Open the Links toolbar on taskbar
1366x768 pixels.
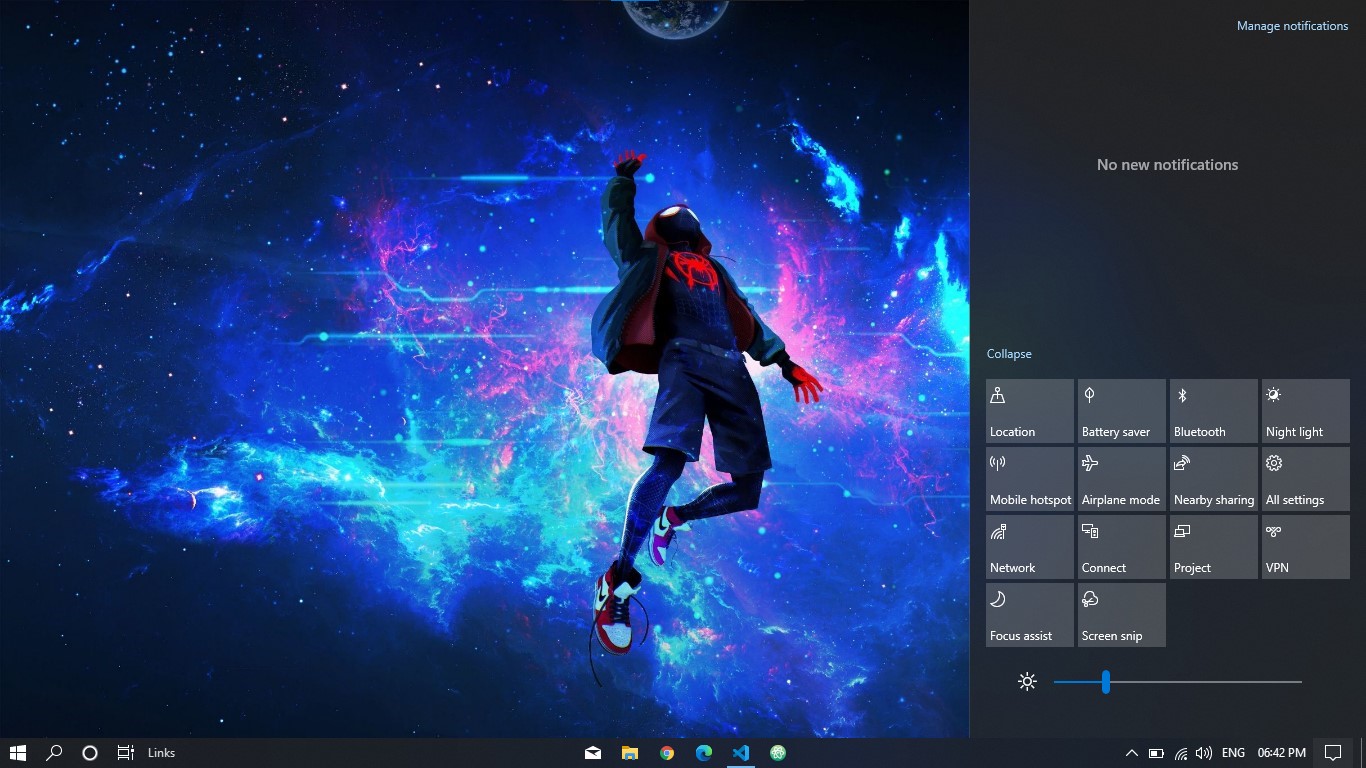click(161, 753)
